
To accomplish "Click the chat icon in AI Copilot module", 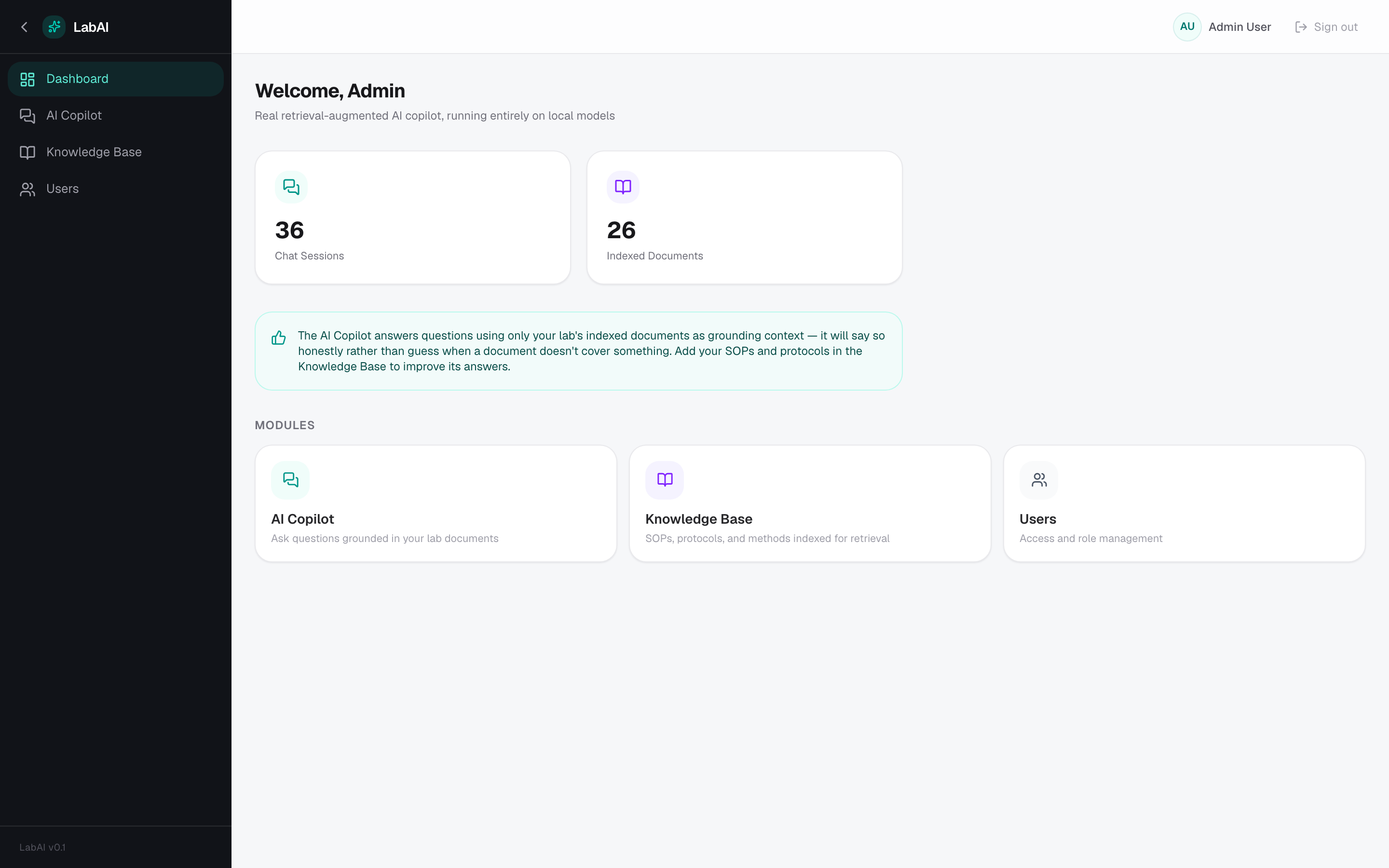I will [290, 480].
